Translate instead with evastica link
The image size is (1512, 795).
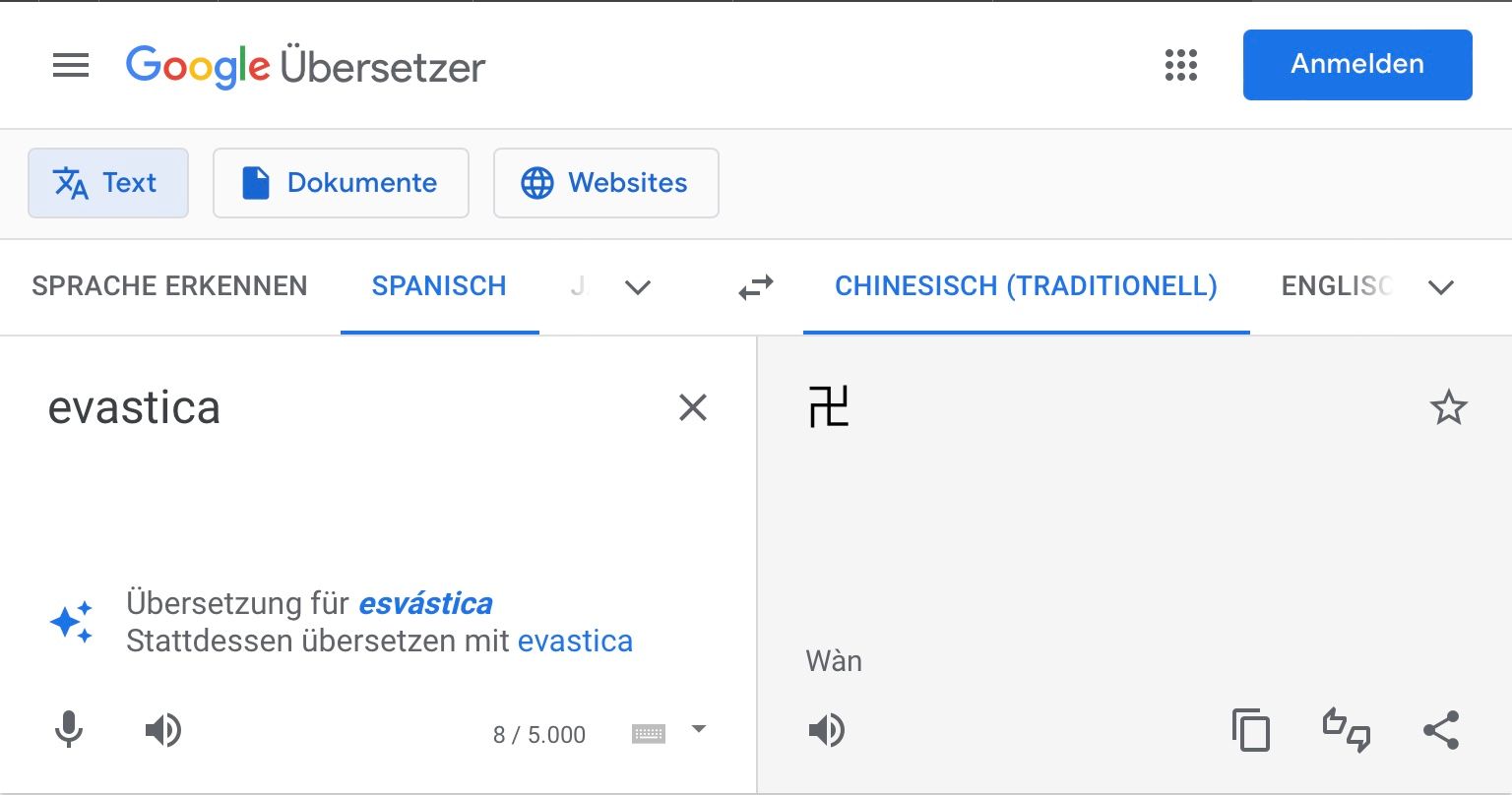point(575,642)
